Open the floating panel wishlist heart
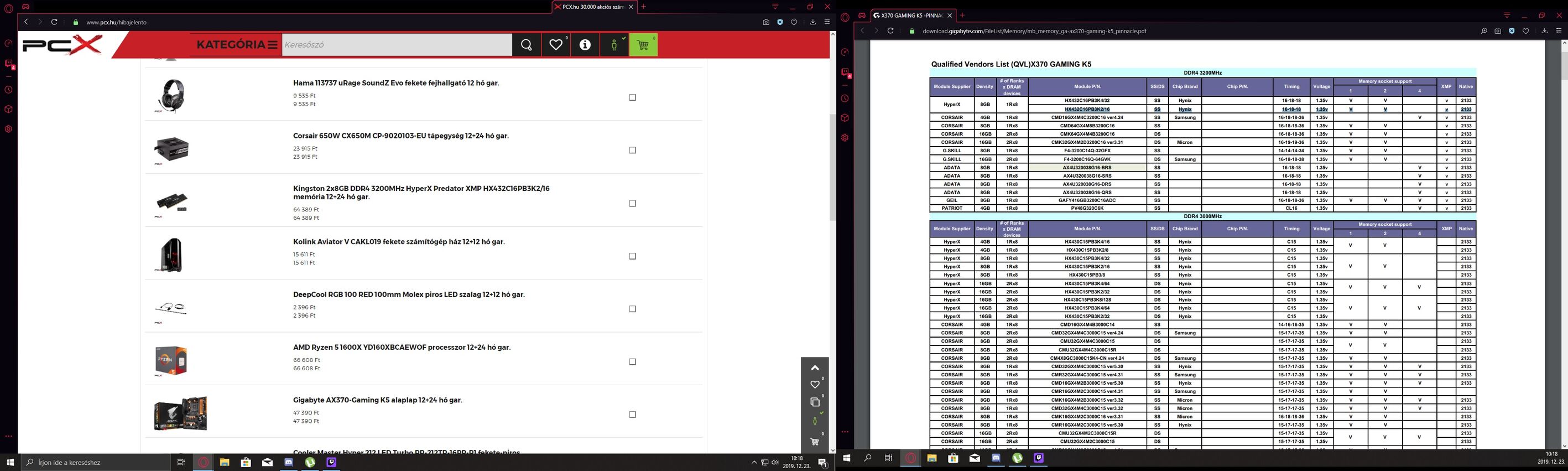This screenshot has width=1568, height=471. point(815,384)
